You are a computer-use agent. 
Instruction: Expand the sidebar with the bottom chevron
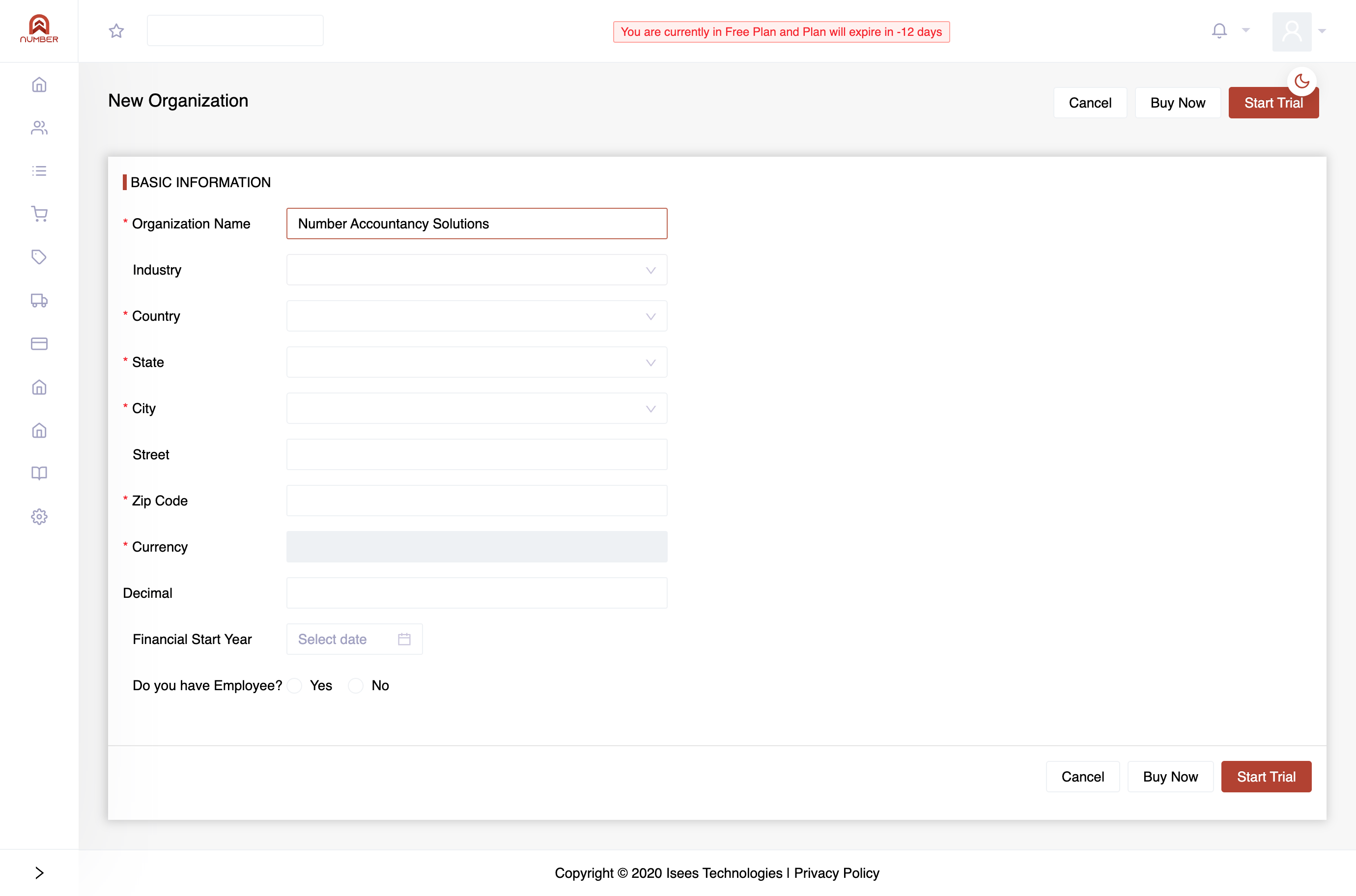point(39,872)
